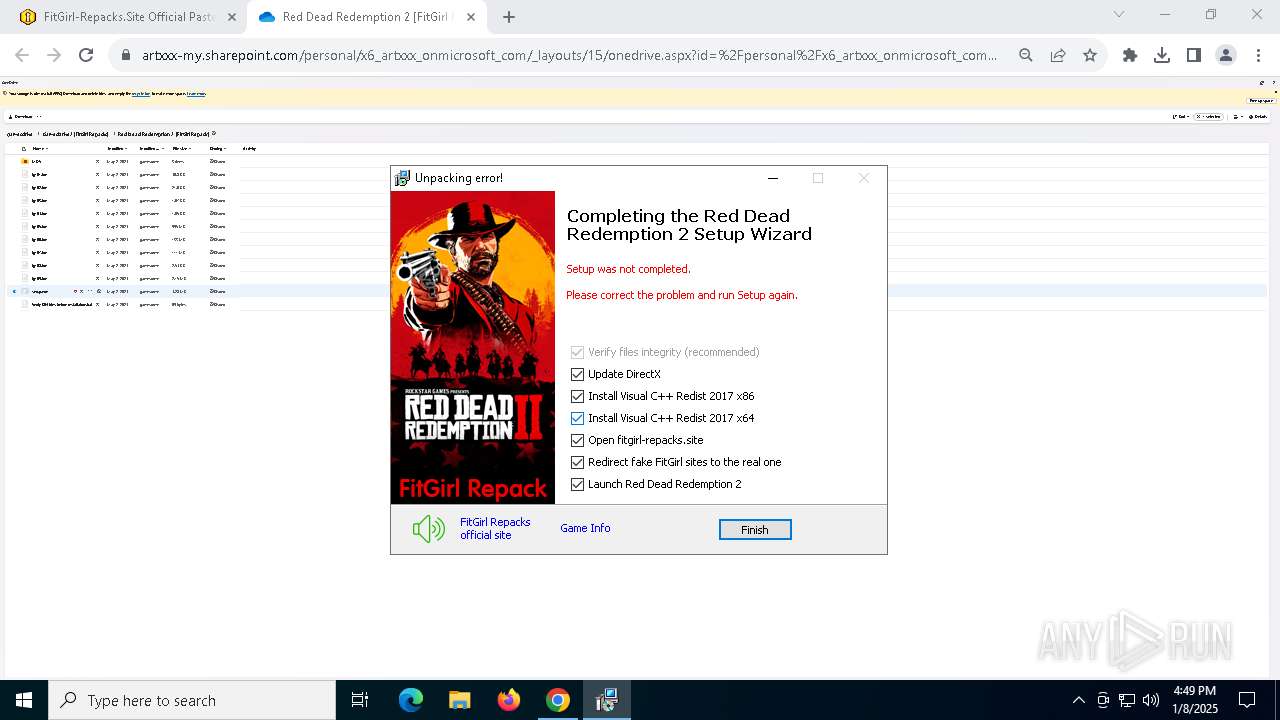Open Chrome three-dot menu
Screen dimensions: 1280x720
1258,56
